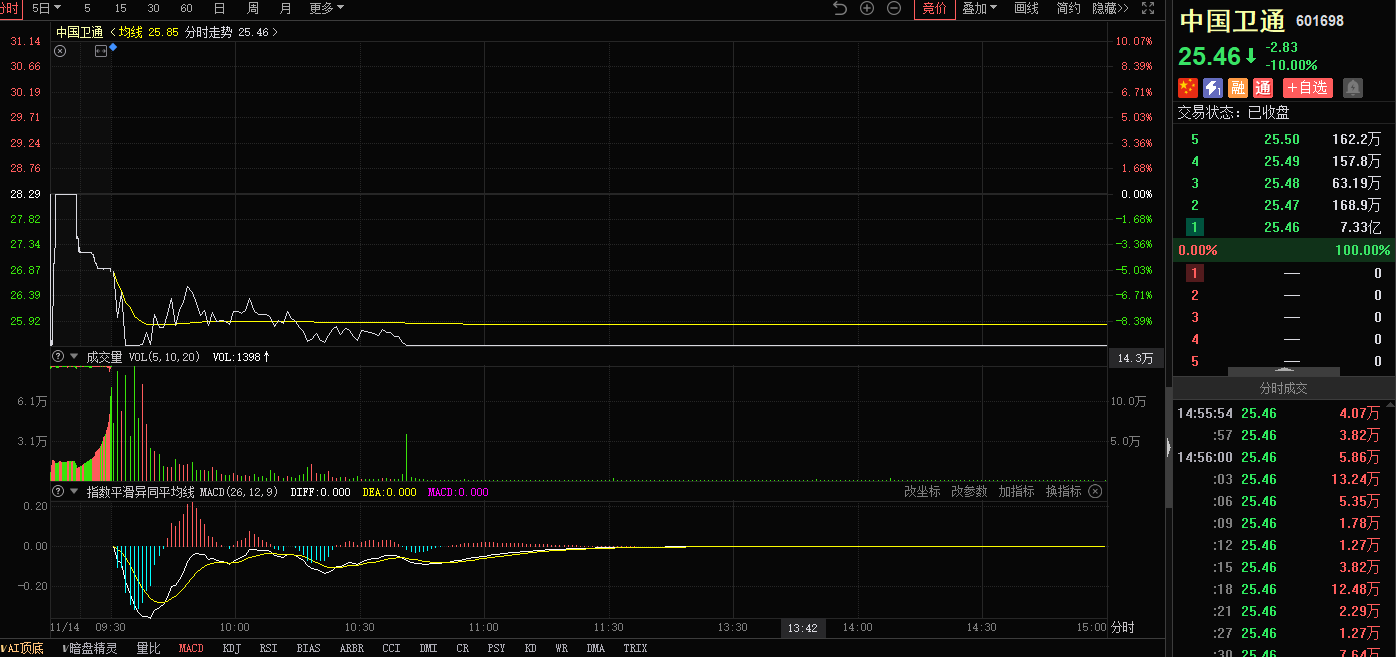Close the auction panel with the circled X icon
This screenshot has height=657, width=1396.
point(60,50)
